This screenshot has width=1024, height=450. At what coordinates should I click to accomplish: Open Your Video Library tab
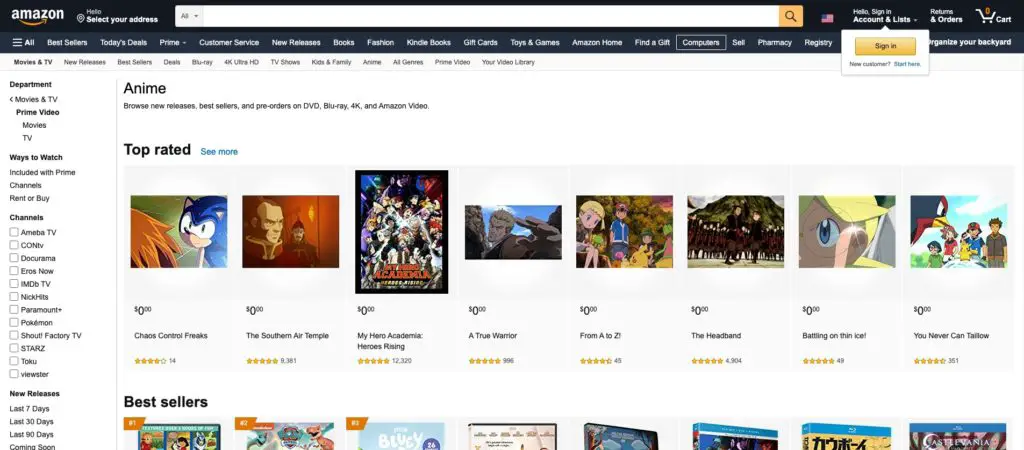tap(508, 62)
